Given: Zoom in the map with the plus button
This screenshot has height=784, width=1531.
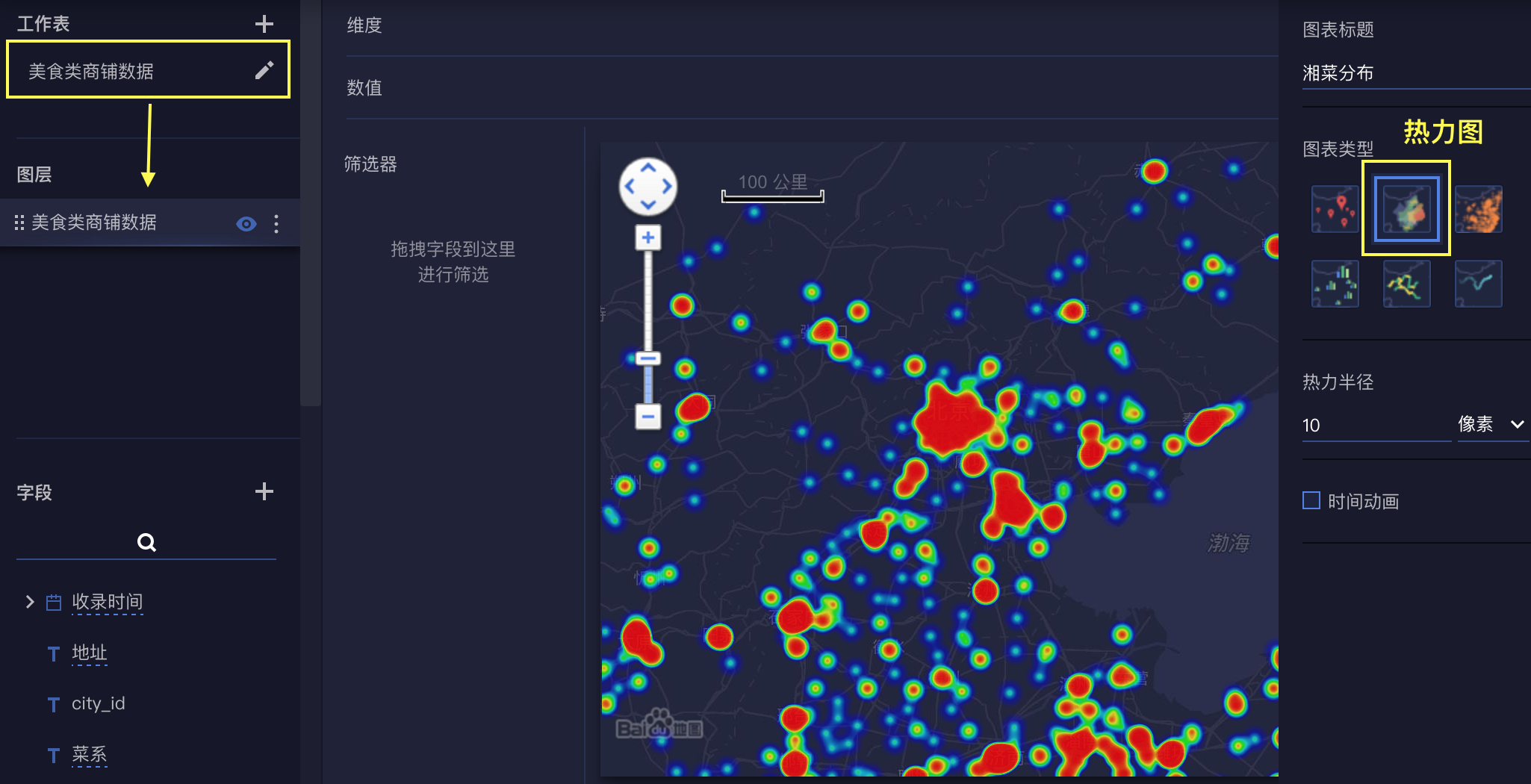Looking at the screenshot, I should click(x=648, y=238).
